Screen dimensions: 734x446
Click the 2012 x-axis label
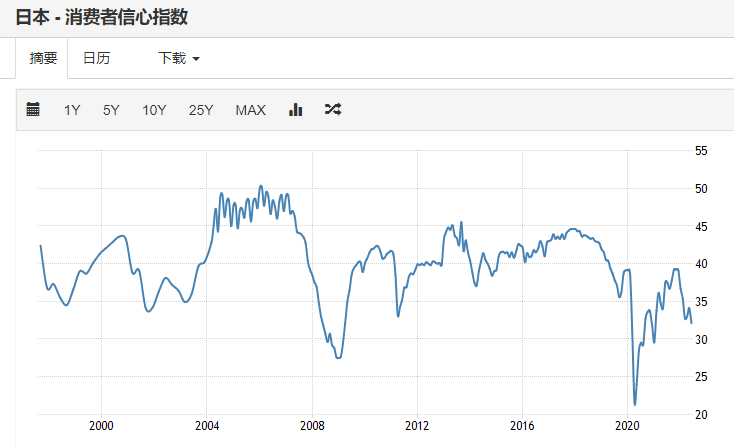pyautogui.click(x=417, y=425)
